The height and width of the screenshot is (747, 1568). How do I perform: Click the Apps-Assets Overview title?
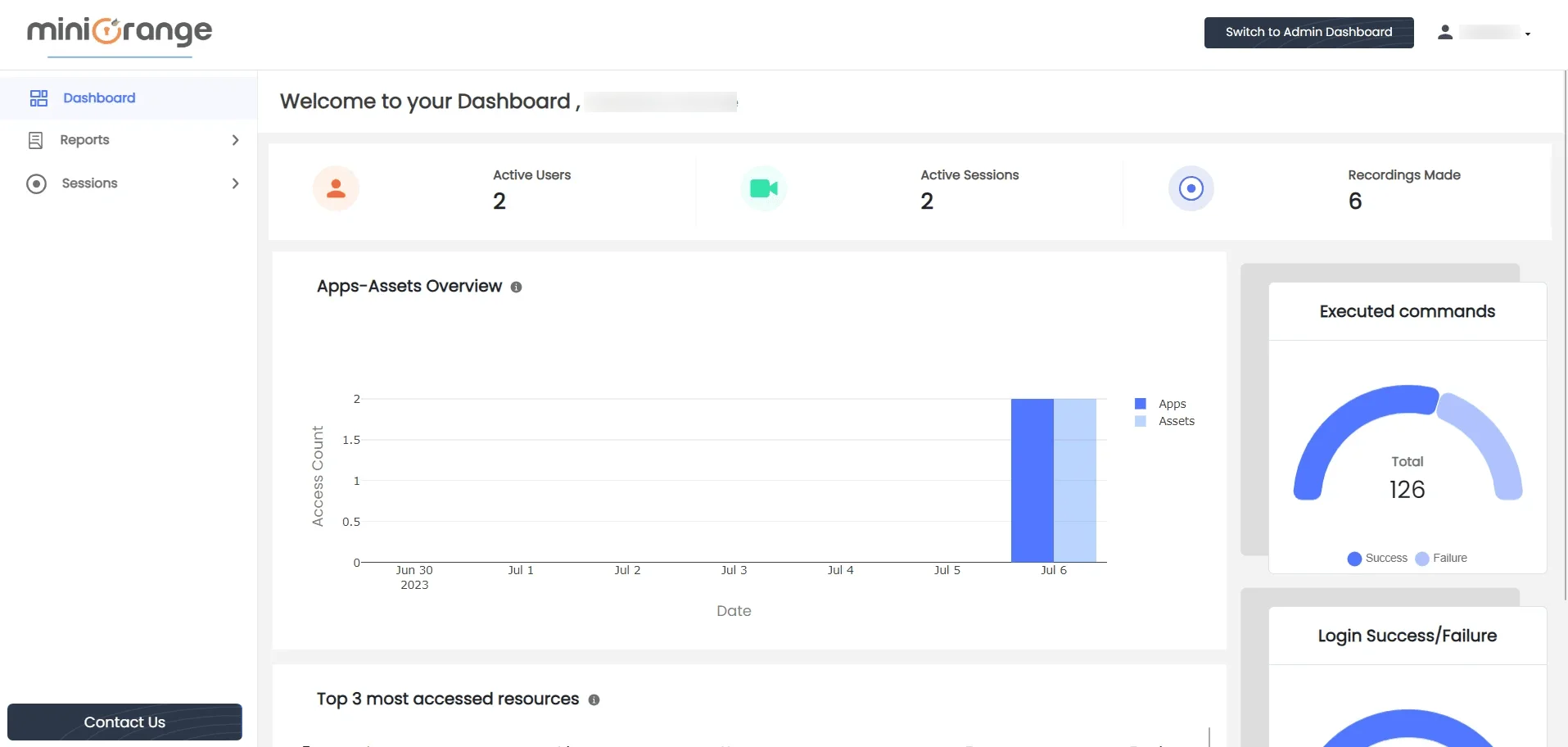(409, 286)
